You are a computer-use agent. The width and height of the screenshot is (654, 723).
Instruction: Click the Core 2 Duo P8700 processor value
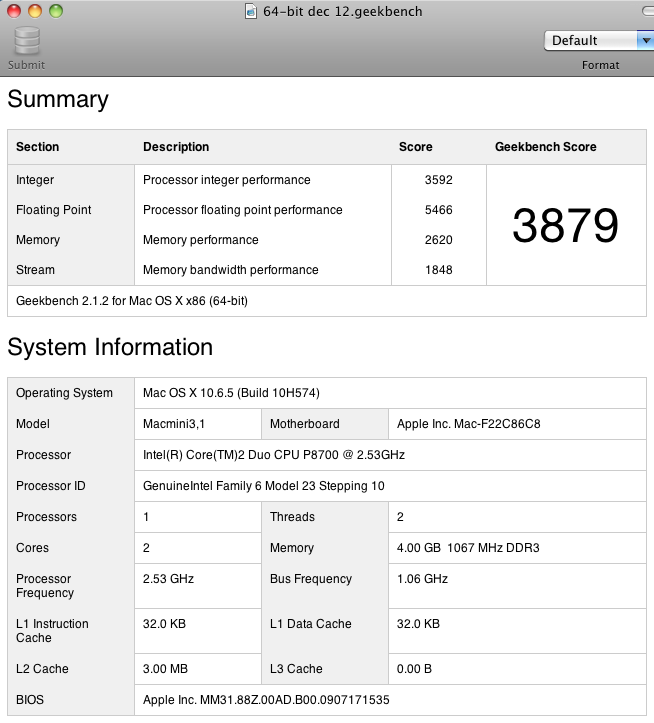point(274,455)
